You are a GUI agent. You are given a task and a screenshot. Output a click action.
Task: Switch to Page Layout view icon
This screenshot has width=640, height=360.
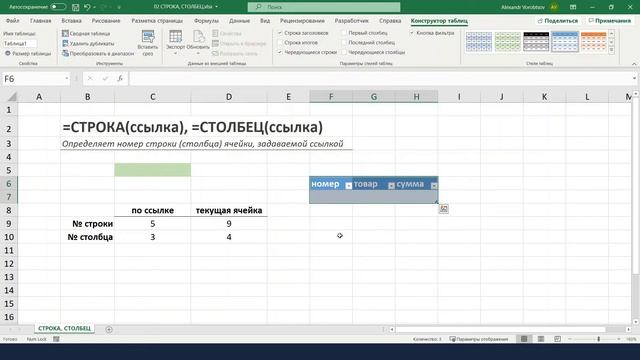pos(541,339)
